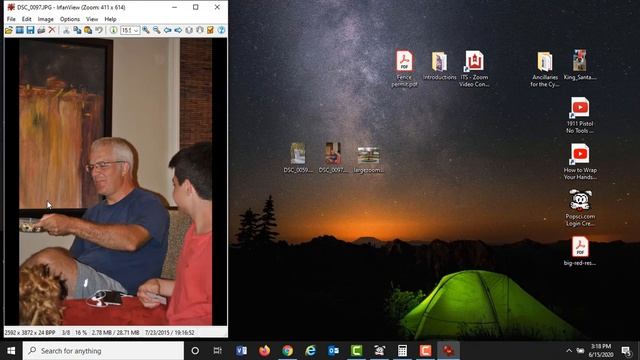Open Outlook from the taskbar

pyautogui.click(x=333, y=351)
